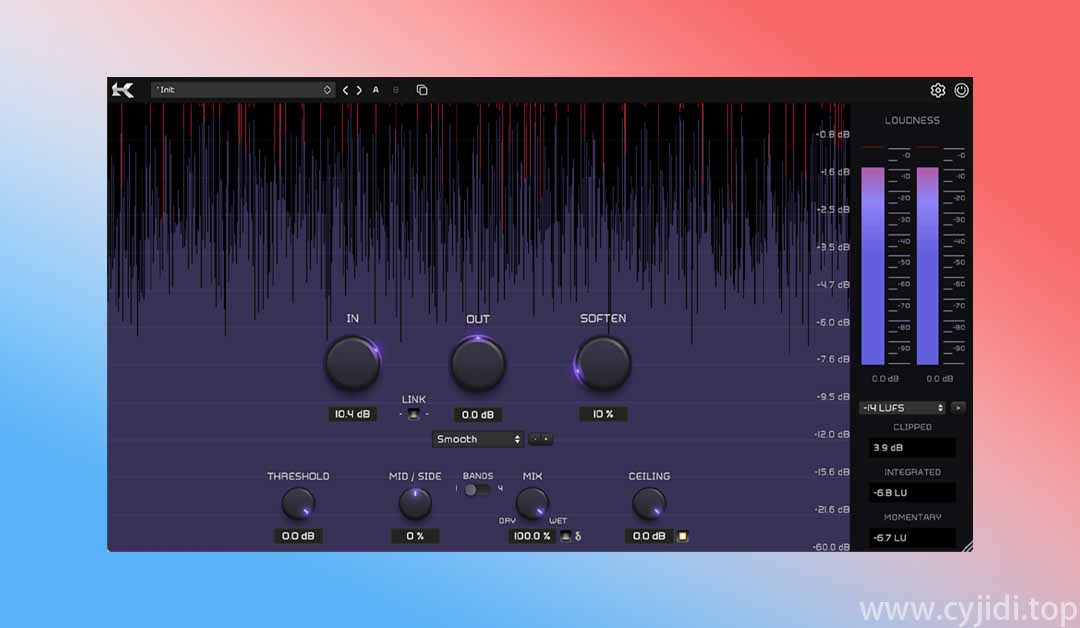Open plugin settings gear
This screenshot has width=1080, height=628.
[937, 90]
